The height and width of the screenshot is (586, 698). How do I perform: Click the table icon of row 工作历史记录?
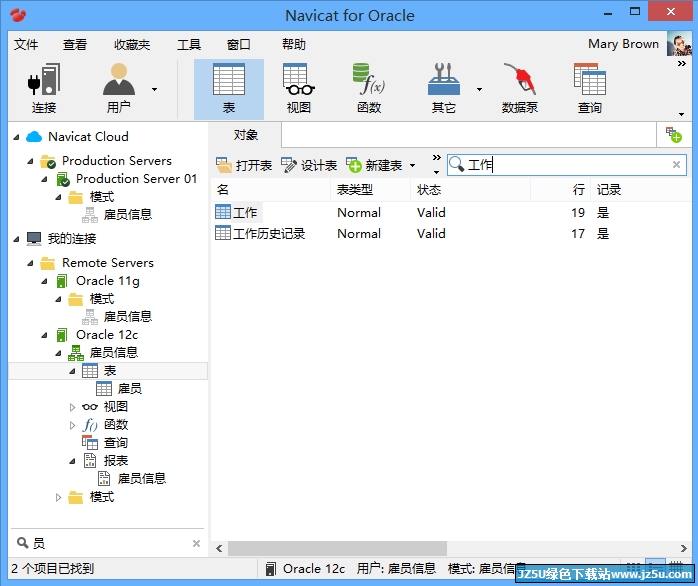point(223,233)
